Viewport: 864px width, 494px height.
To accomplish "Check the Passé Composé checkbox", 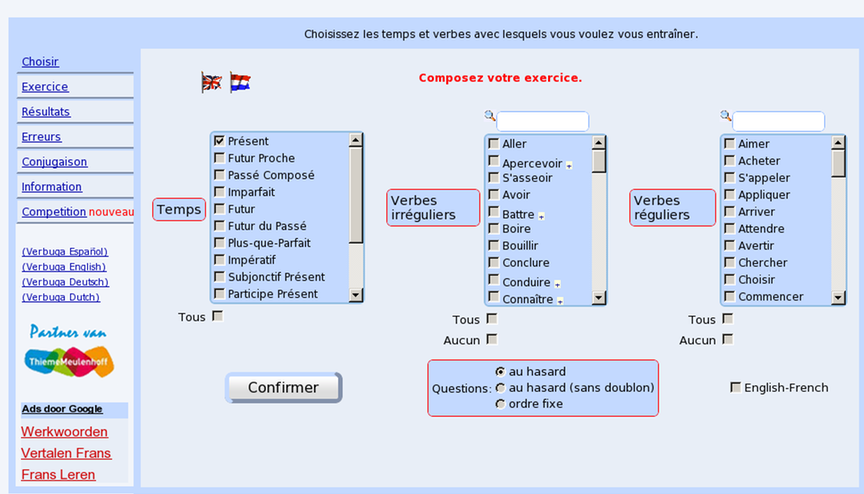I will pyautogui.click(x=219, y=175).
